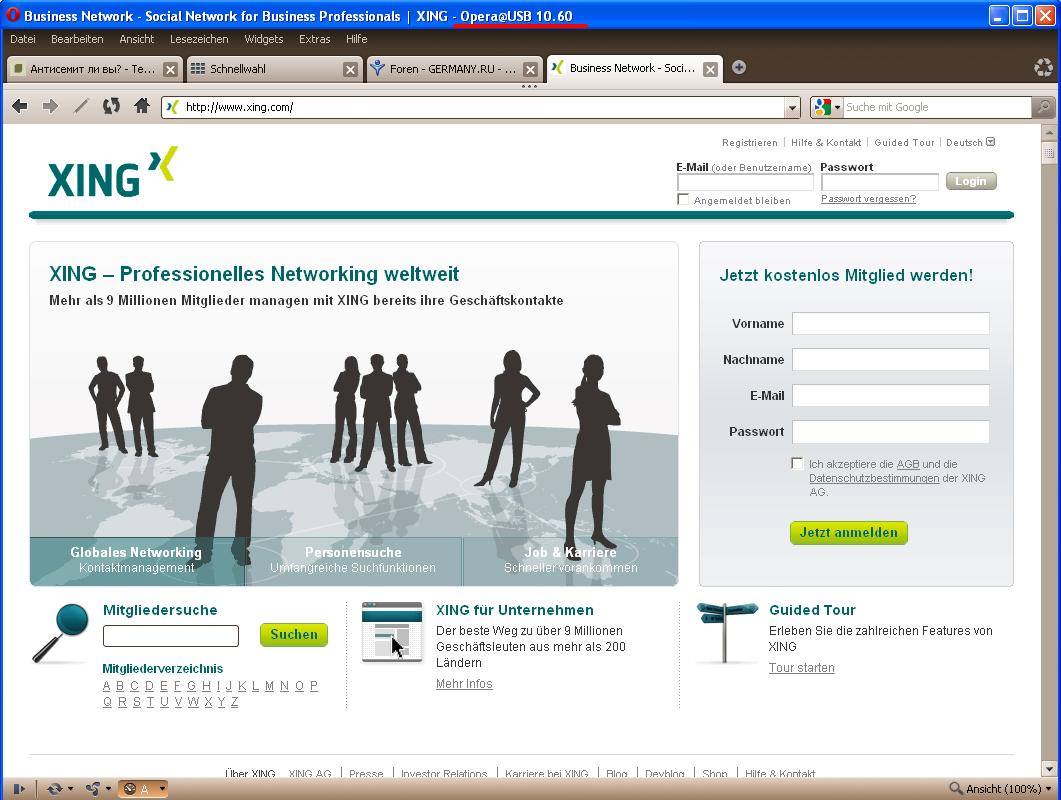Screen dimensions: 1061x800
Task: Click the Mitgliedersuche magnifying glass image
Action: click(61, 634)
